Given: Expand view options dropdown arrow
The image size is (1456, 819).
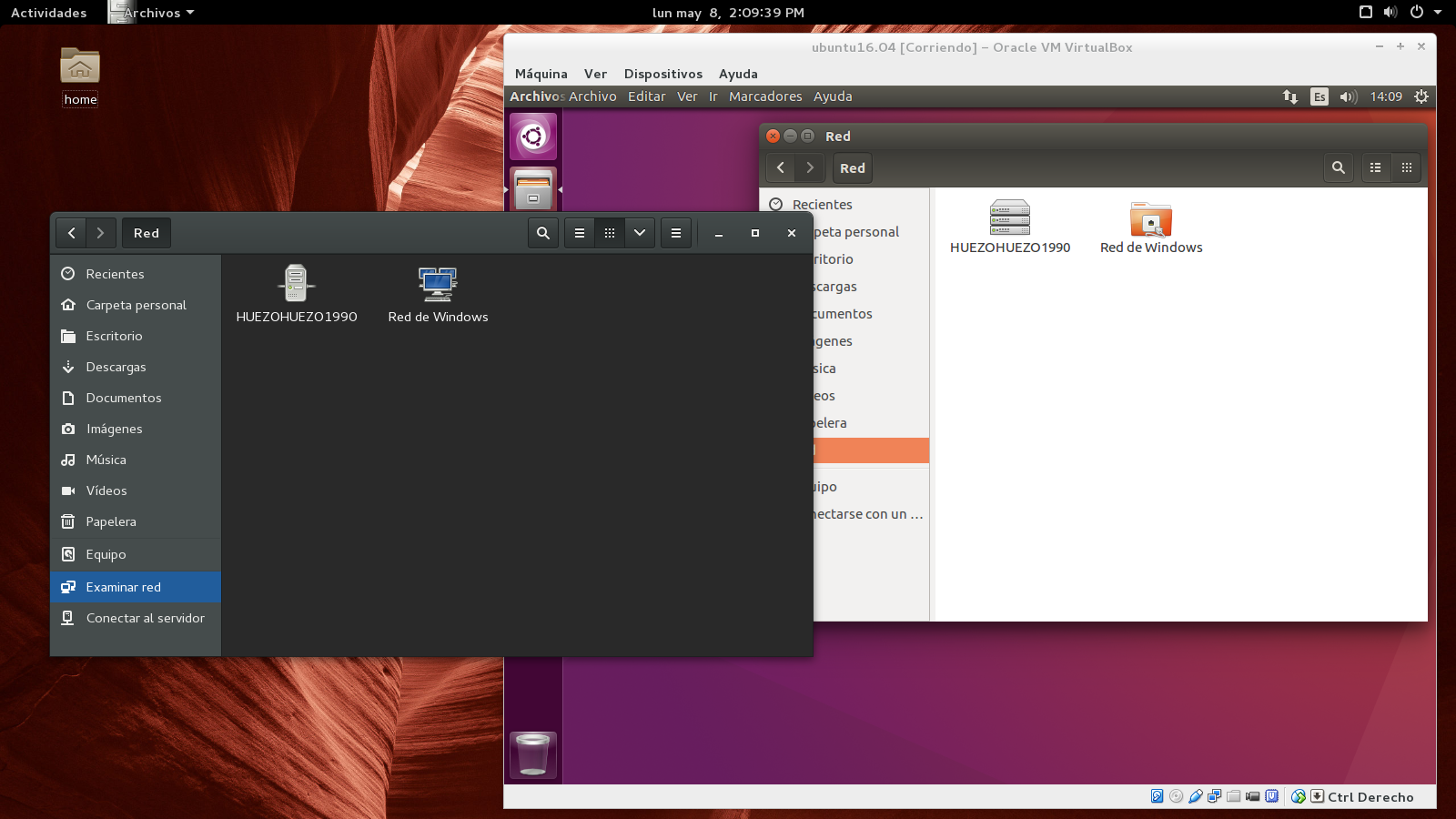Looking at the screenshot, I should click(640, 233).
